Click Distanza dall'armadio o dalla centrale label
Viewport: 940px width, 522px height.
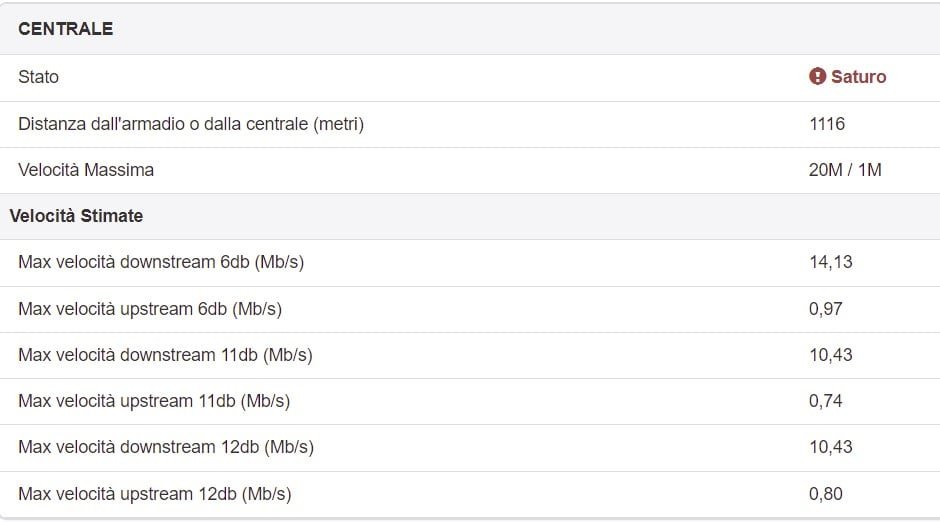tap(190, 124)
